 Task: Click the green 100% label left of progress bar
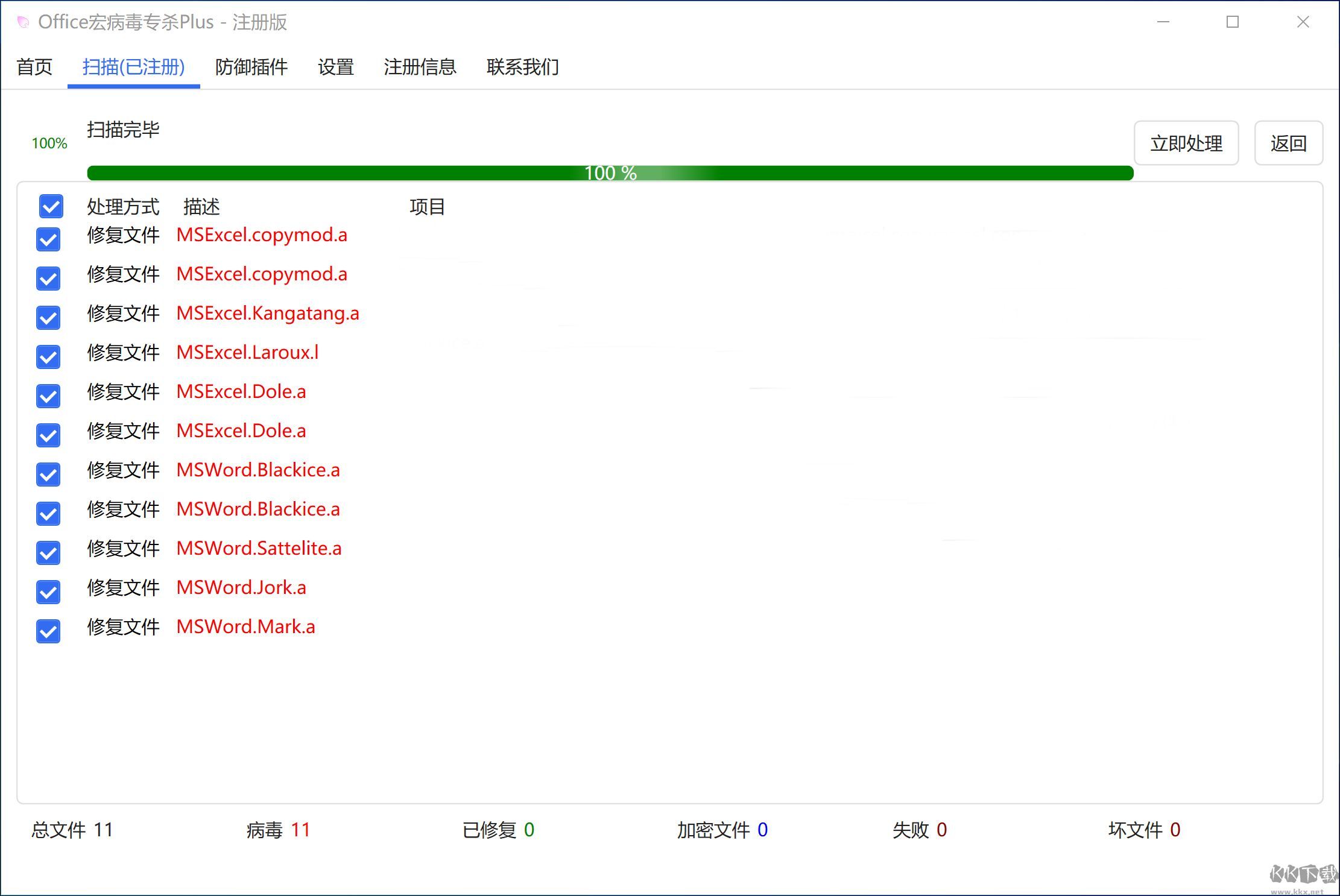[x=49, y=144]
